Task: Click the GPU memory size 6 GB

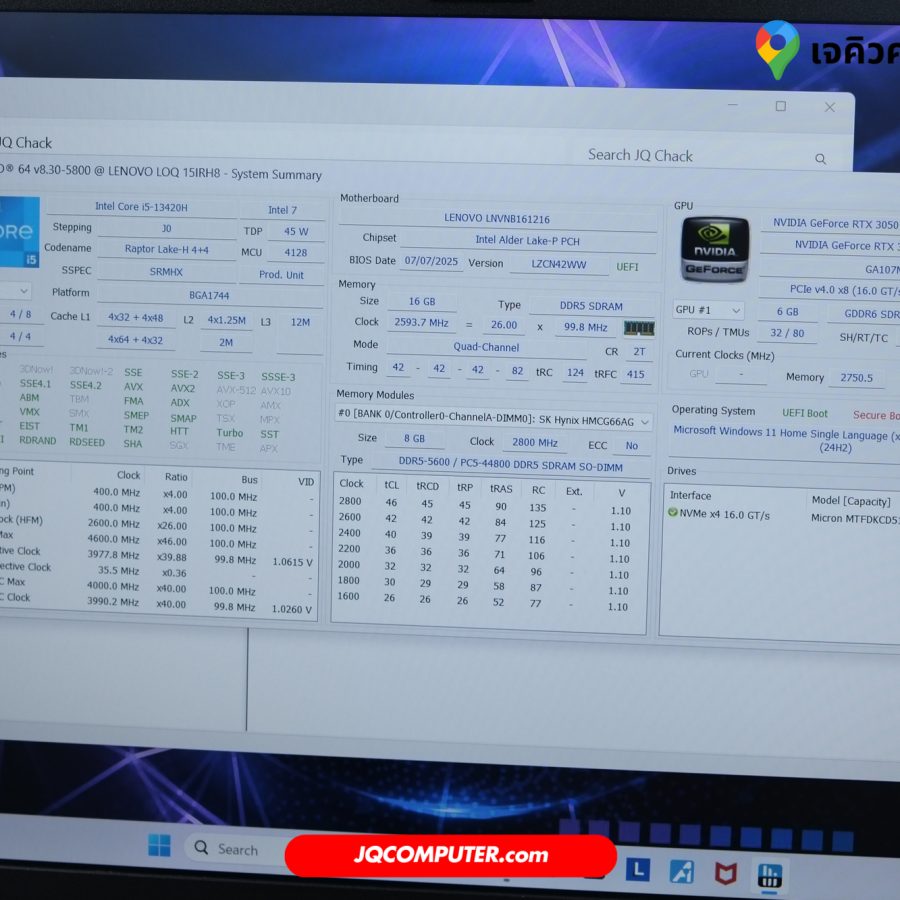Action: point(788,312)
